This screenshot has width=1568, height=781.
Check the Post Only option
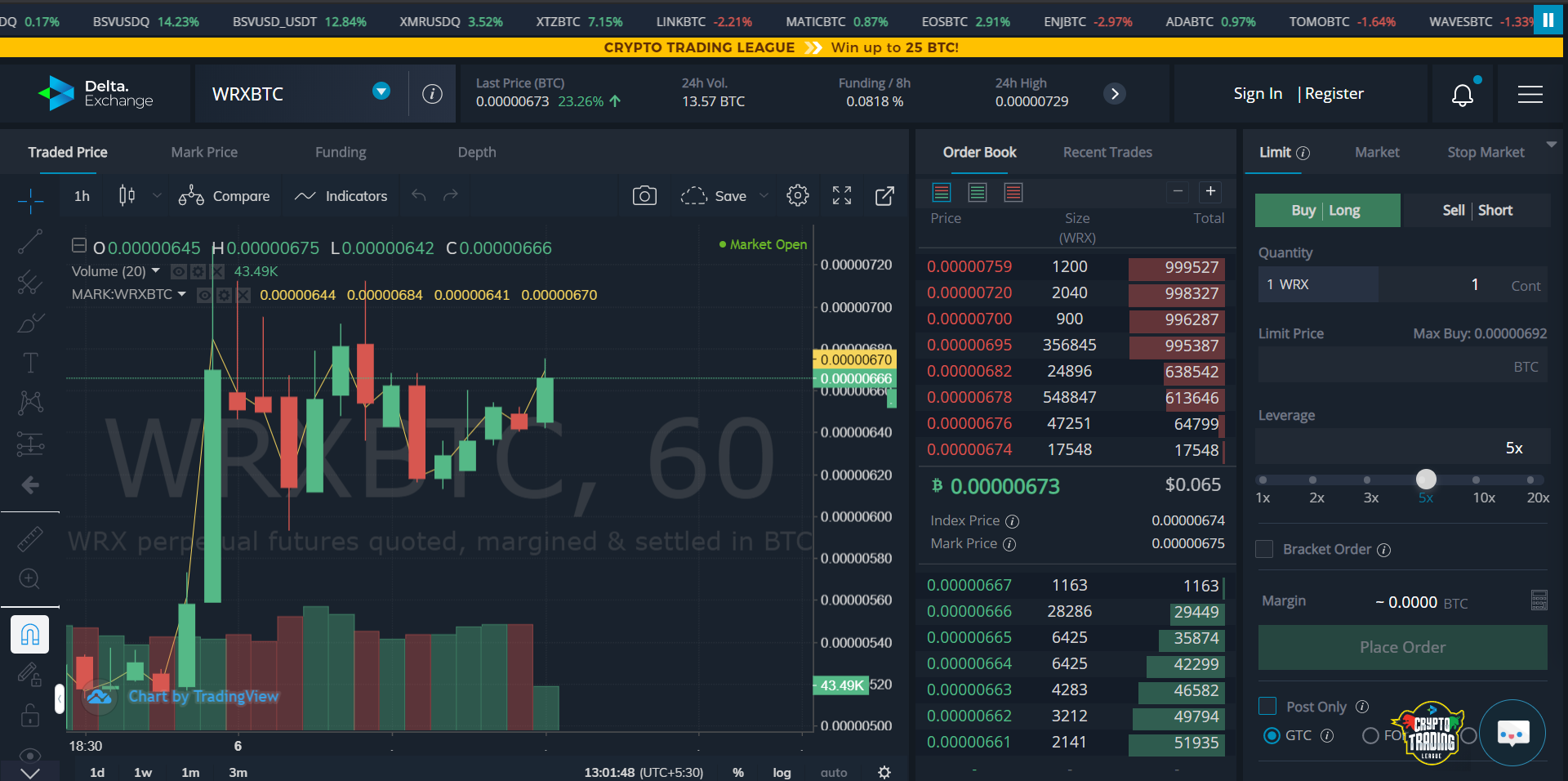(x=1268, y=706)
